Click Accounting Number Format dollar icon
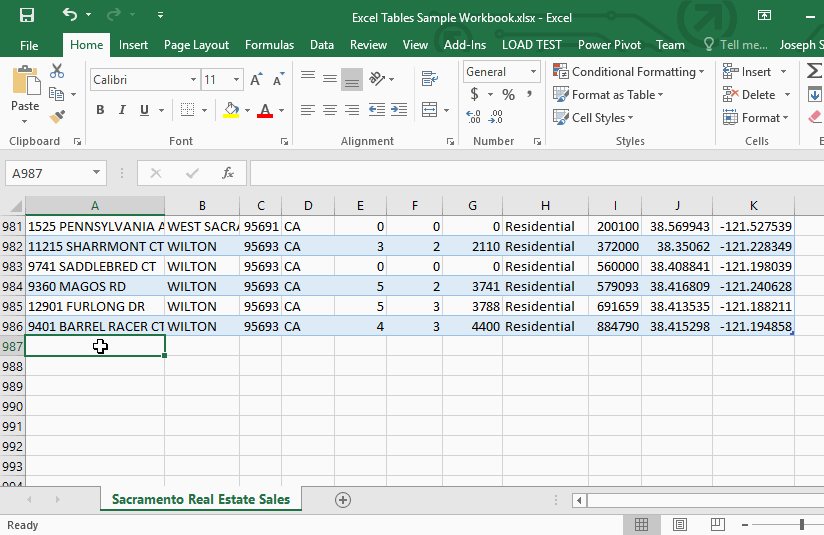This screenshot has width=824, height=535. point(475,94)
